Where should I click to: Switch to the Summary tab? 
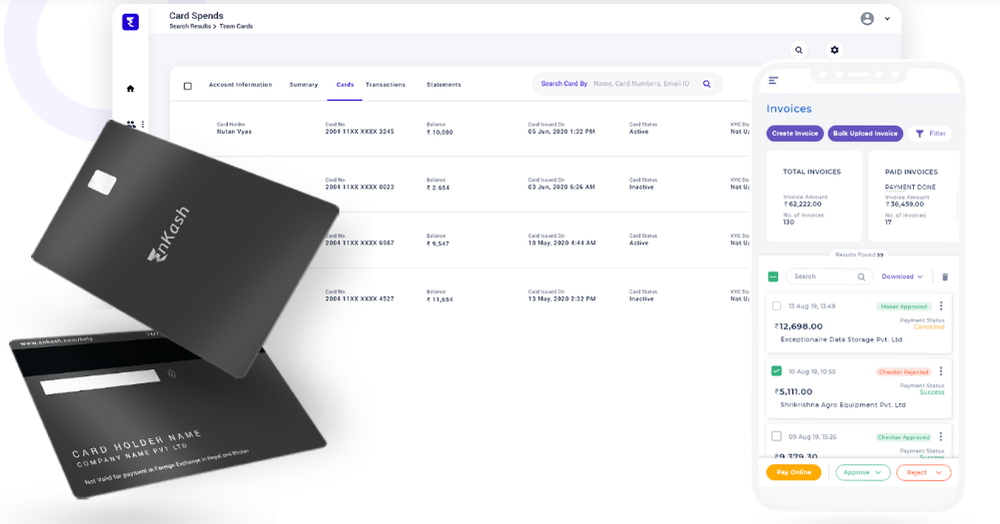304,85
